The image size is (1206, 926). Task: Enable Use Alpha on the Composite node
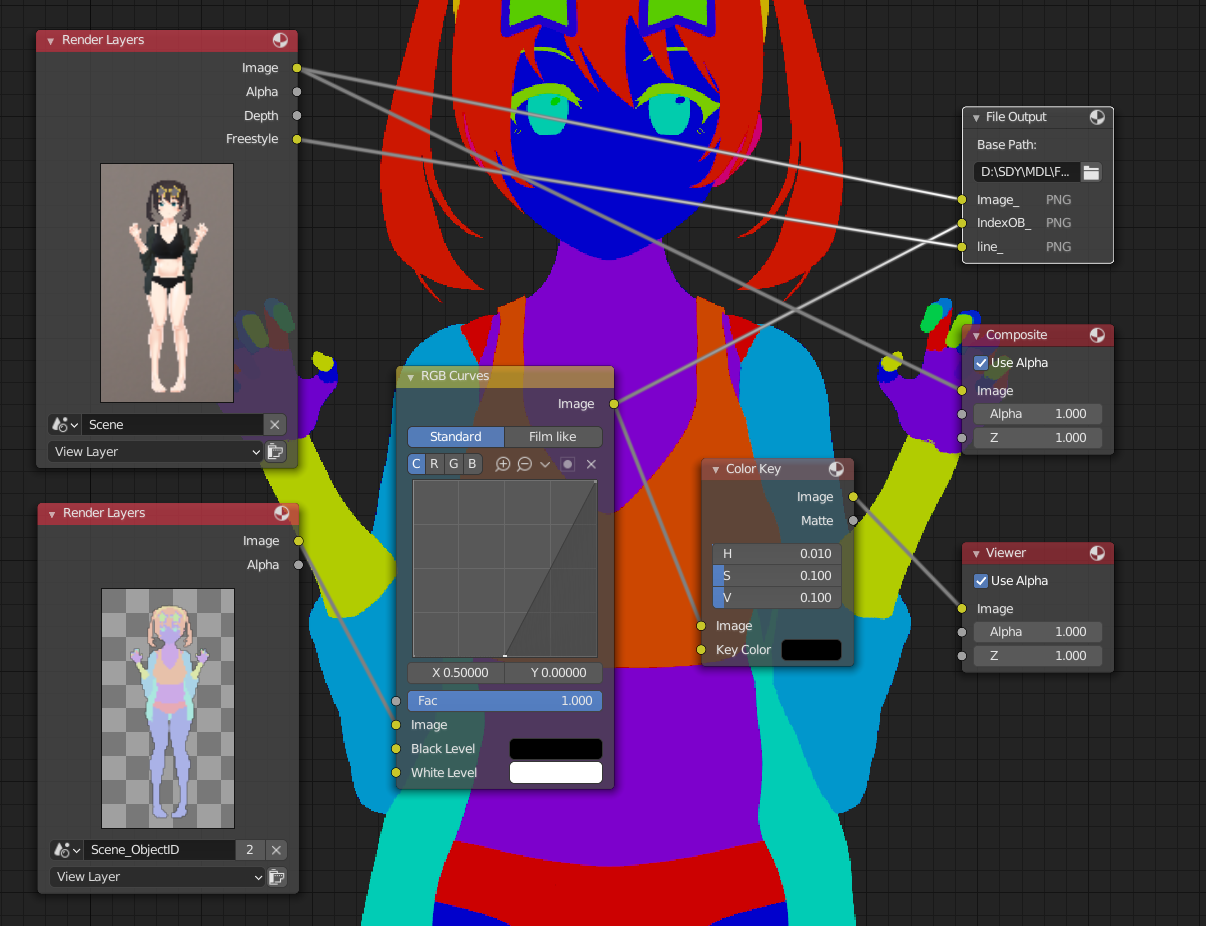[979, 363]
